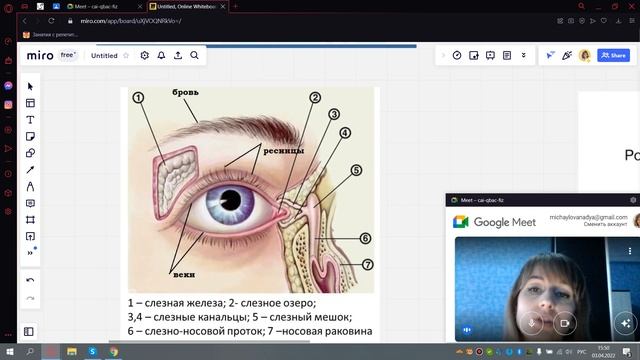The height and width of the screenshot is (360, 640).
Task: Collapse the top toolbar with the arrow
Action: [443, 55]
